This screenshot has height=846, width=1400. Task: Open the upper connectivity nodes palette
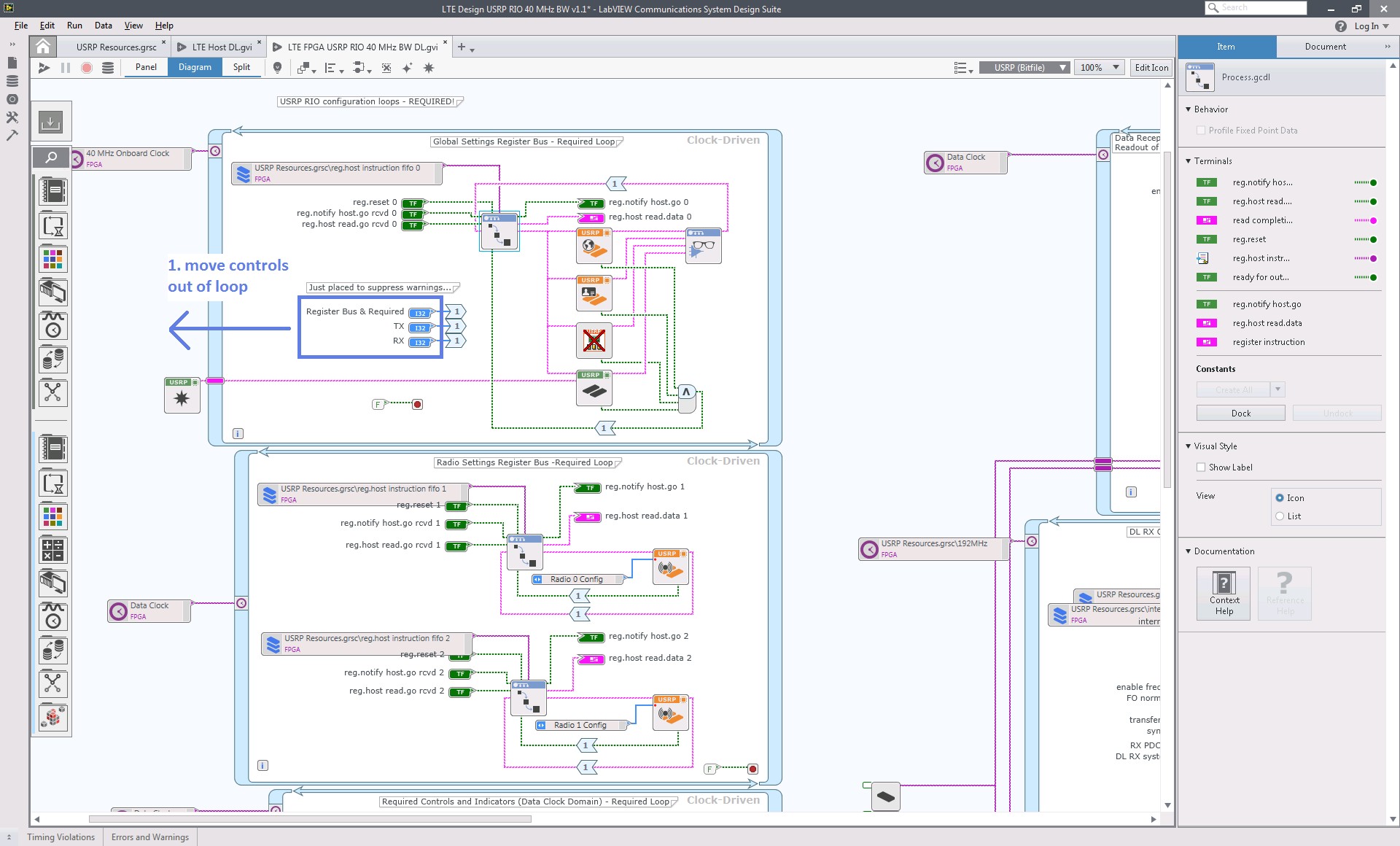53,393
